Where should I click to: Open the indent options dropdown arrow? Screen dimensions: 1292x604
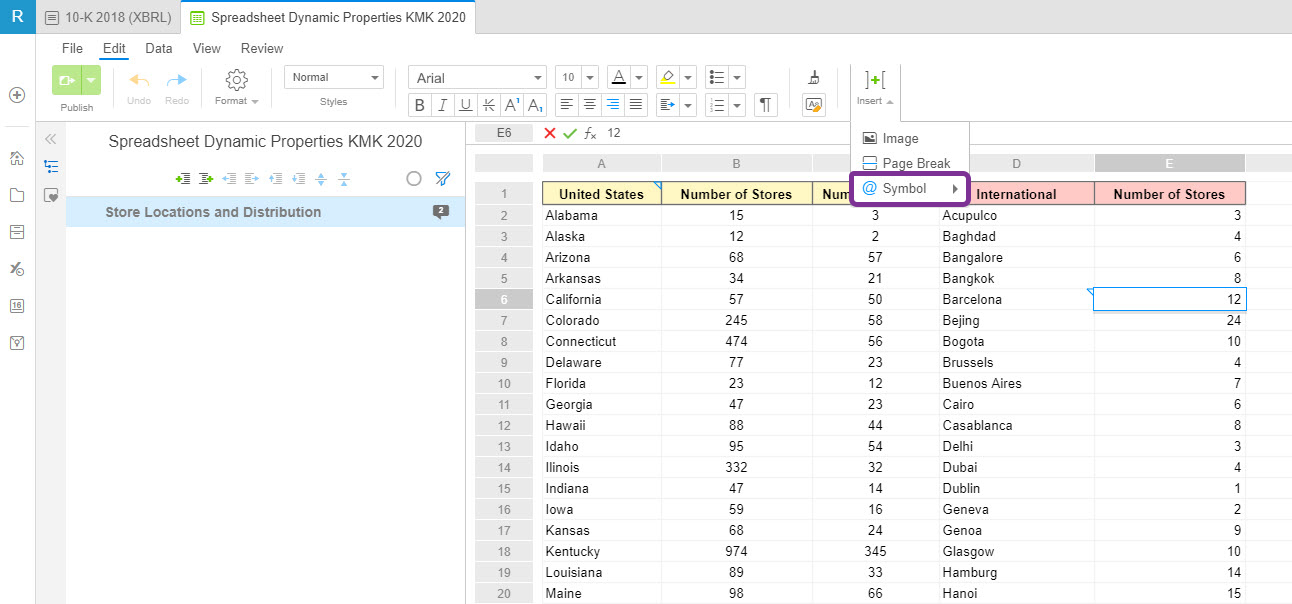688,104
